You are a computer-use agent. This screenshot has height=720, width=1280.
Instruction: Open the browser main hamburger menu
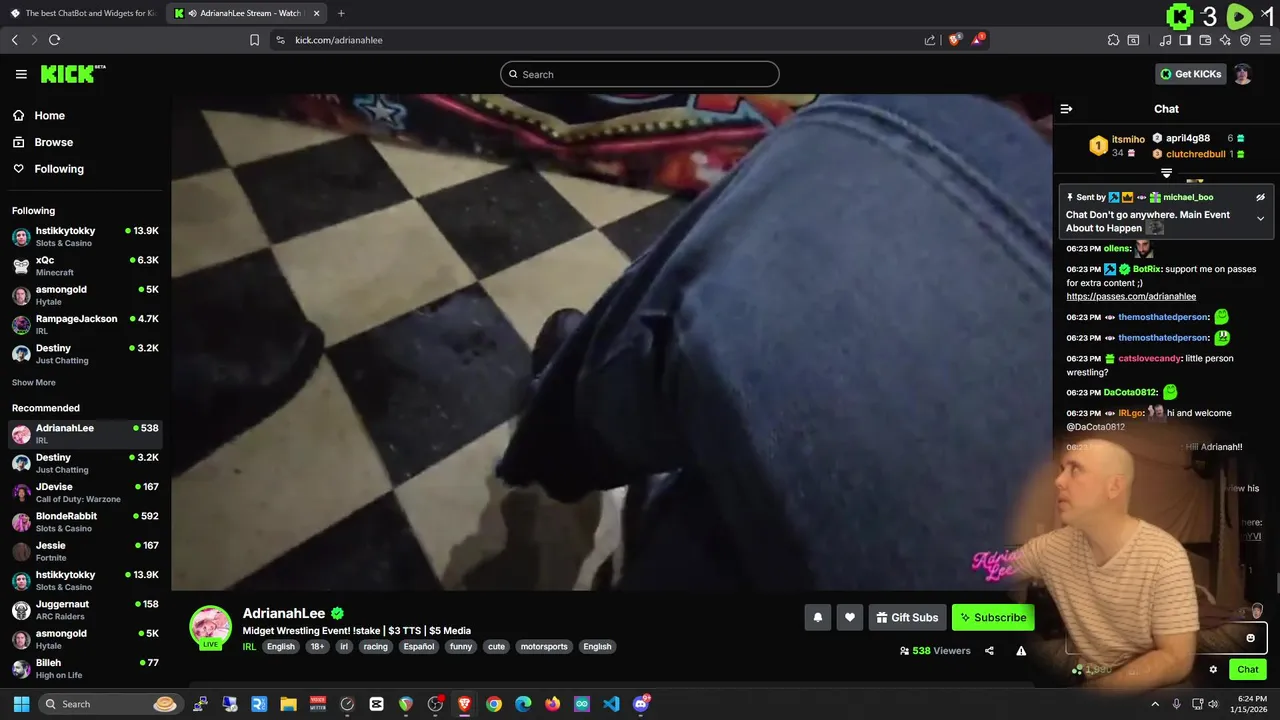point(1266,40)
